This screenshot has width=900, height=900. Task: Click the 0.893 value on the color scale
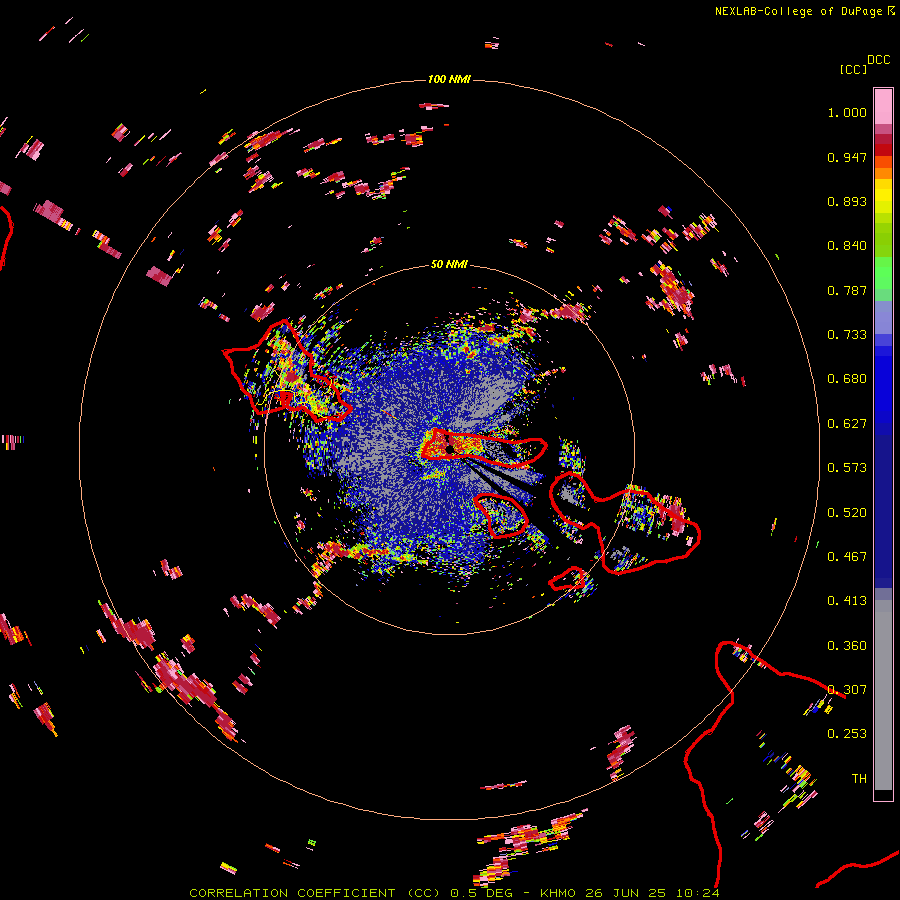(x=847, y=201)
